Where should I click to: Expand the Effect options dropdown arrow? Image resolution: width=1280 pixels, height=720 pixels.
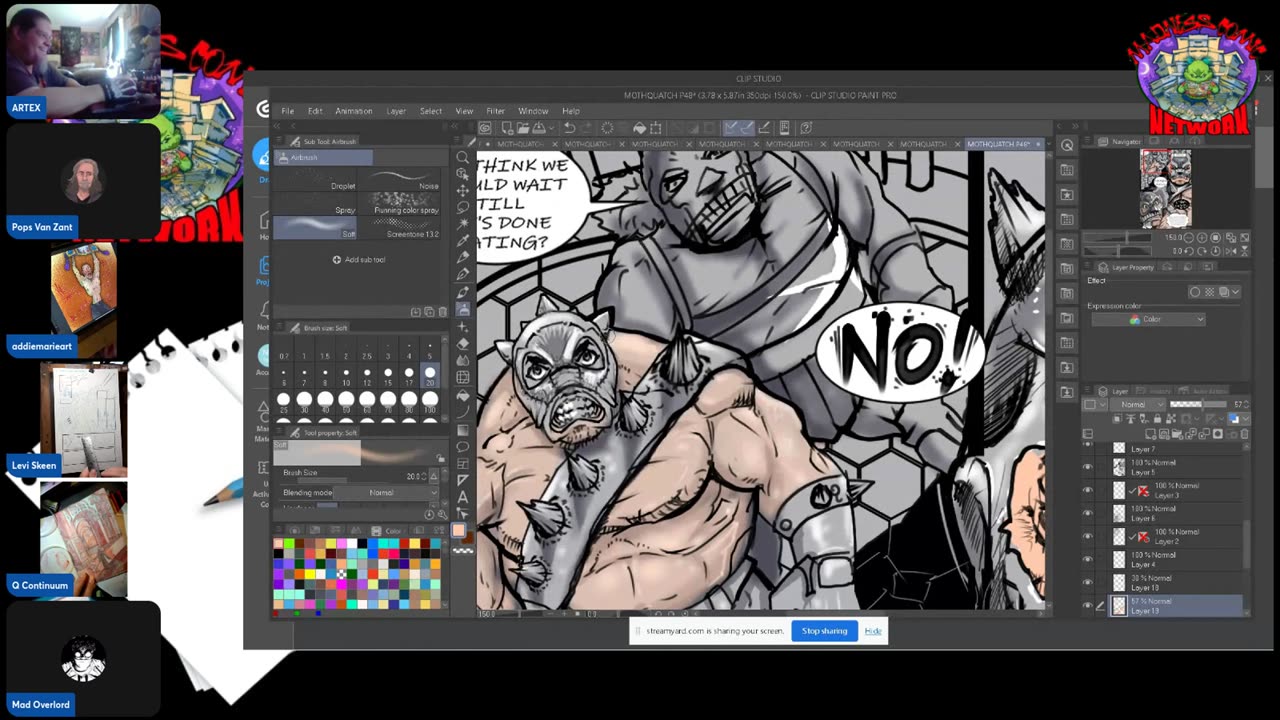click(x=1235, y=292)
